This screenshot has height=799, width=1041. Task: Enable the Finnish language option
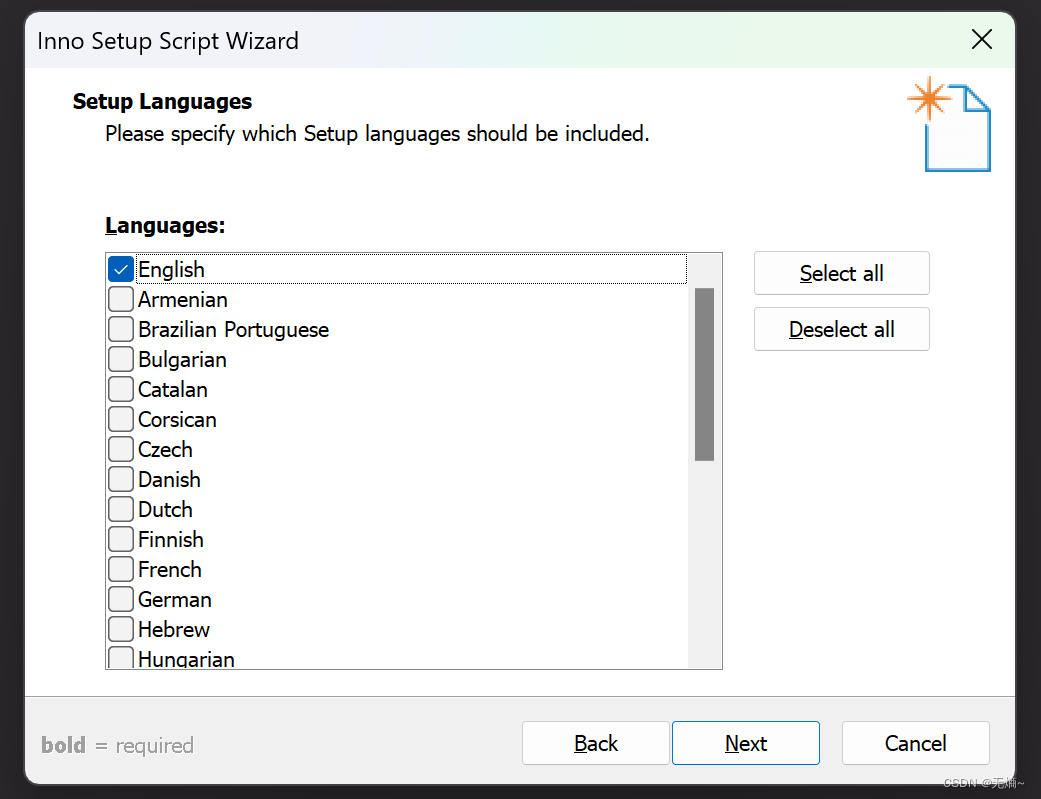pyautogui.click(x=120, y=539)
